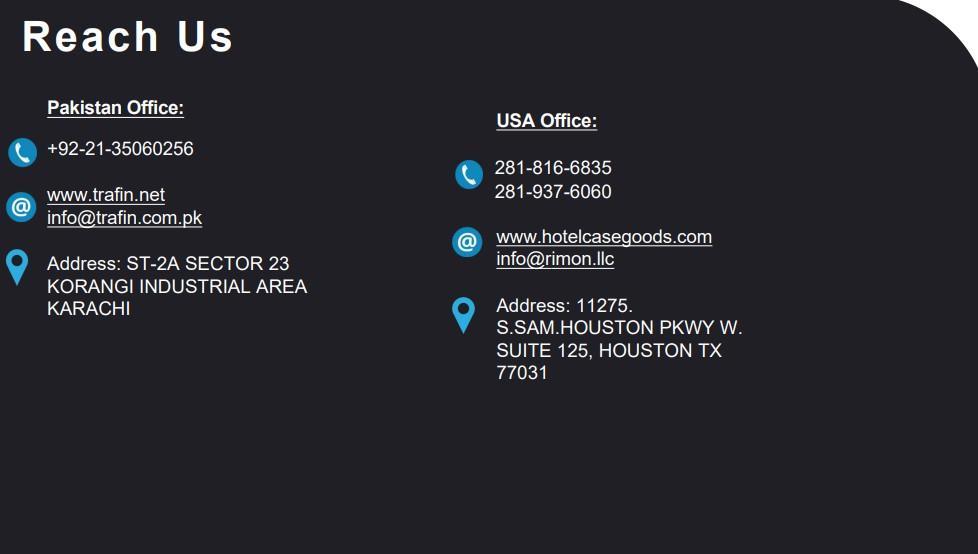Click the S.SAM.HOUSTON PKWY W. address line

click(x=619, y=328)
